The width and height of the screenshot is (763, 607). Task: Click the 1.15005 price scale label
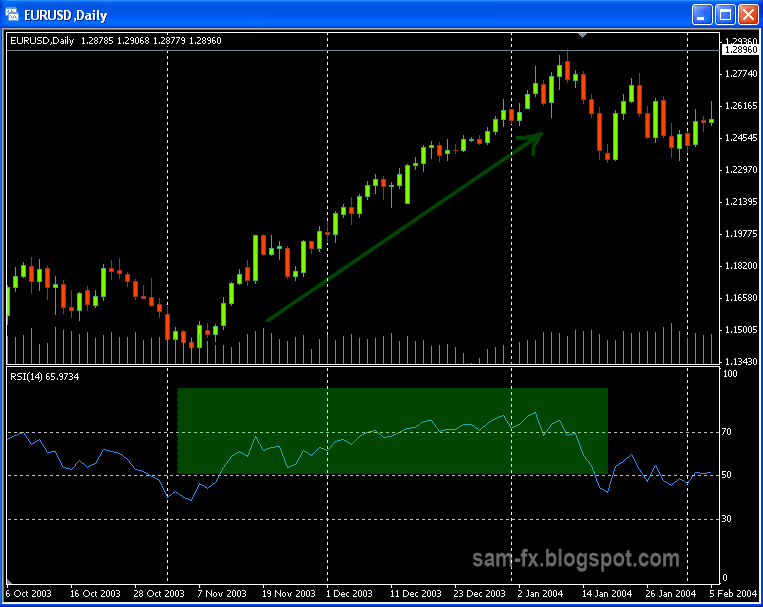coord(741,330)
